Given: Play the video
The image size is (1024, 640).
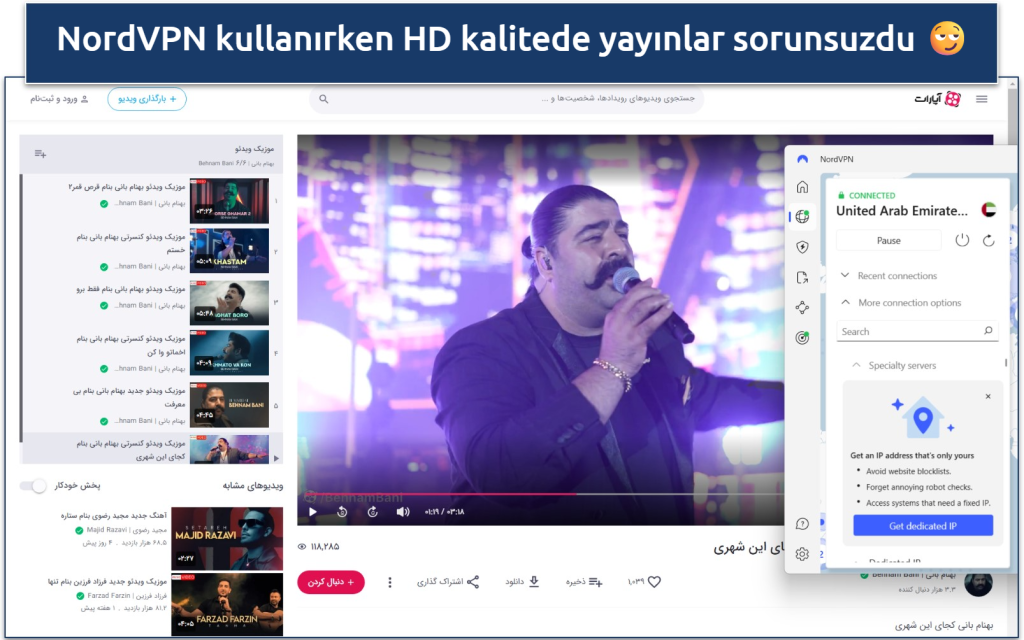Looking at the screenshot, I should (313, 511).
